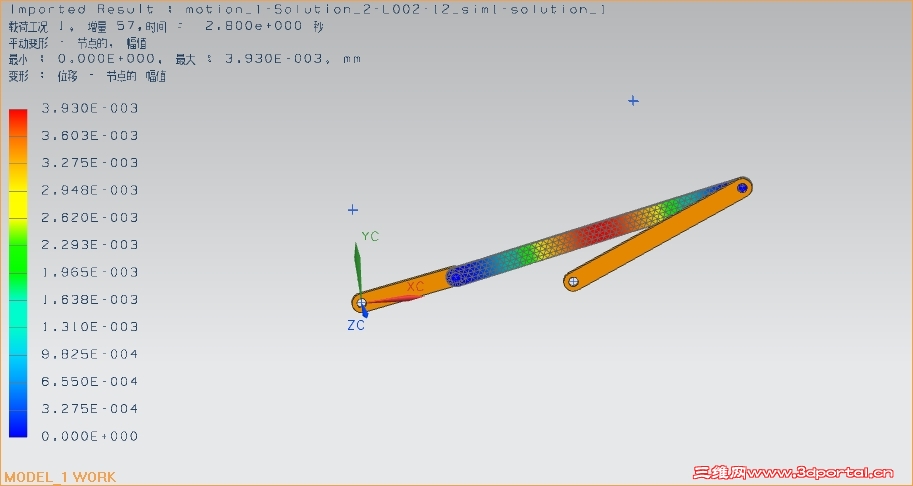This screenshot has width=913, height=486.
Task: Click legend value 2.948E-003
Action: coord(90,190)
